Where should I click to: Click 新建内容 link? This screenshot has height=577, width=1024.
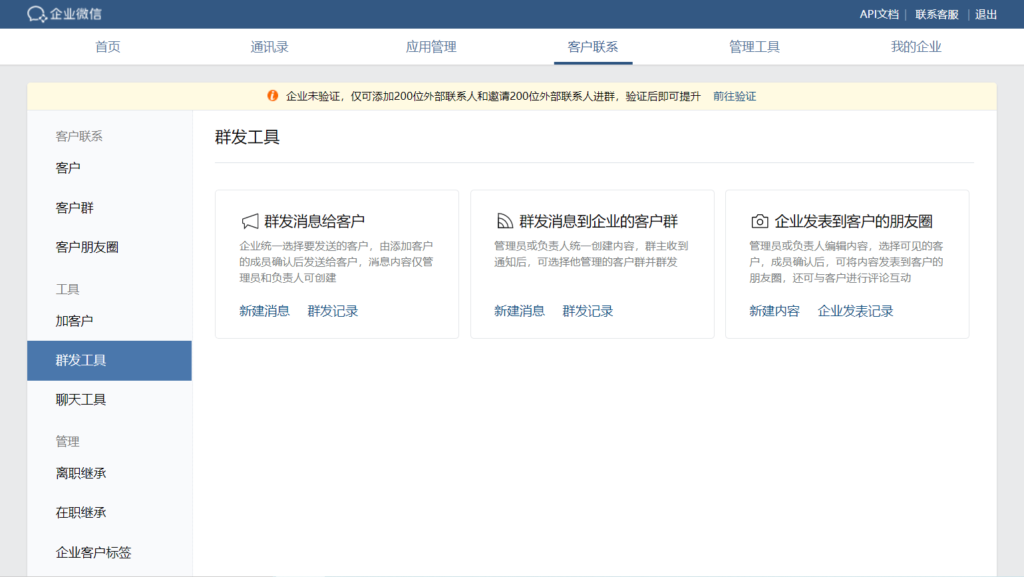775,311
